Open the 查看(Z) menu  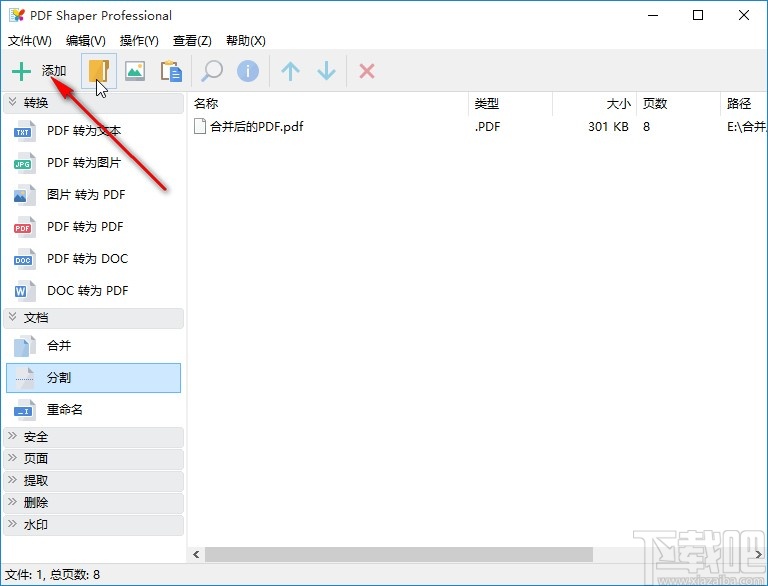coord(192,41)
